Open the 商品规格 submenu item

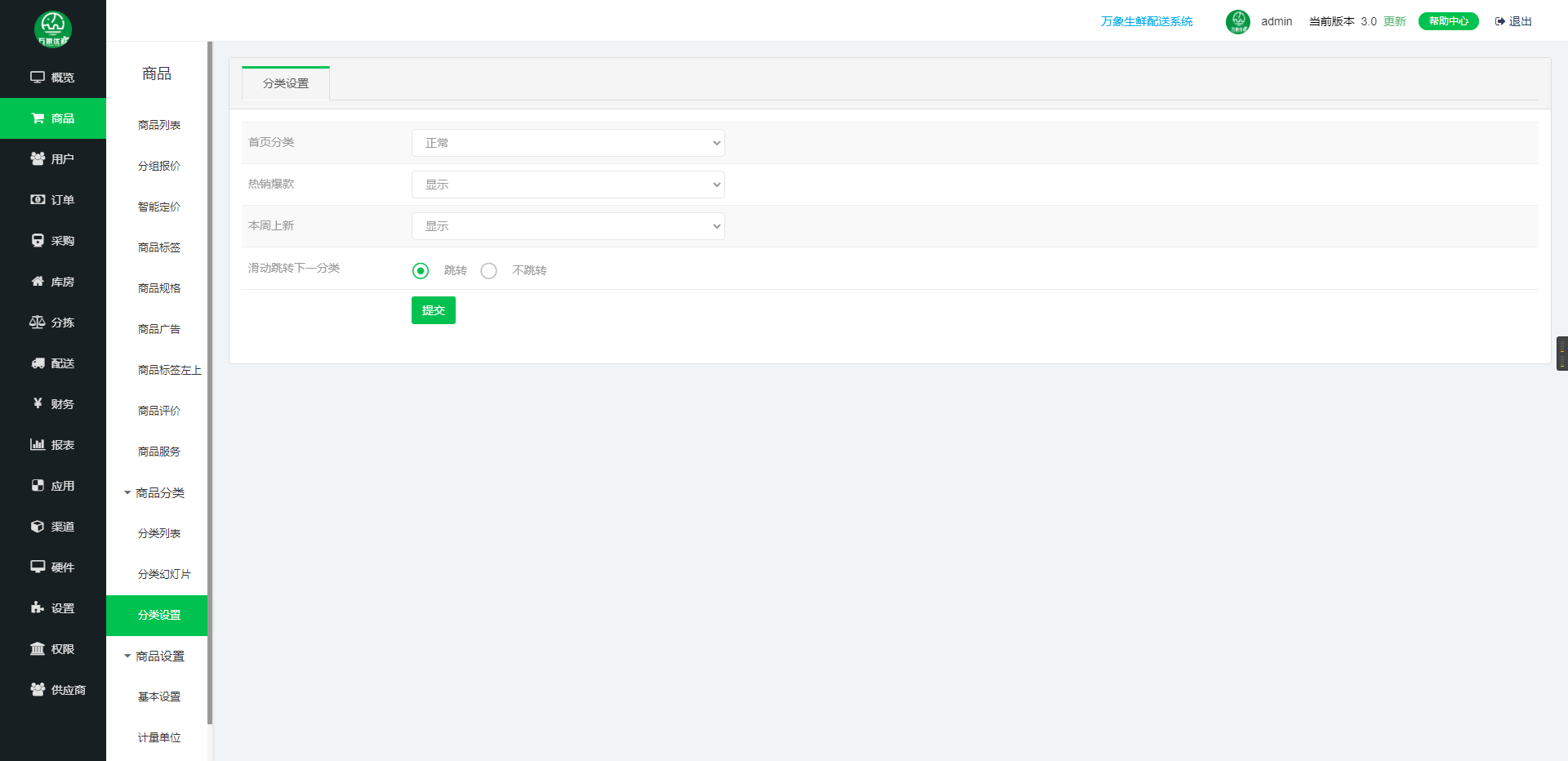(159, 288)
